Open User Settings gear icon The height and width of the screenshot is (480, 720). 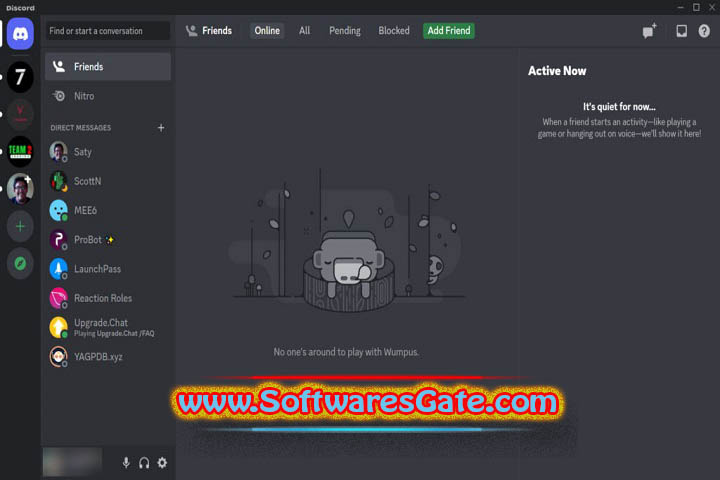pos(162,463)
